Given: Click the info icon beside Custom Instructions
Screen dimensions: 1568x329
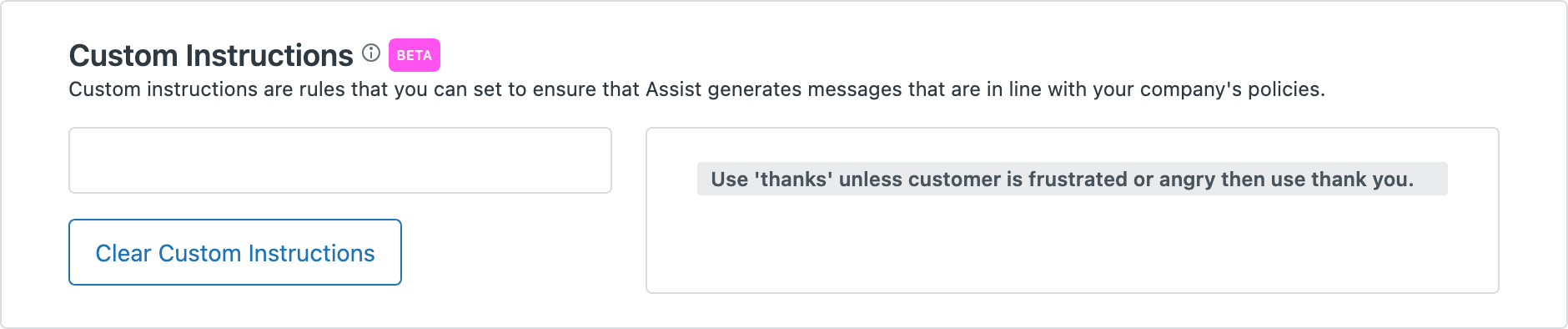Looking at the screenshot, I should point(371,53).
